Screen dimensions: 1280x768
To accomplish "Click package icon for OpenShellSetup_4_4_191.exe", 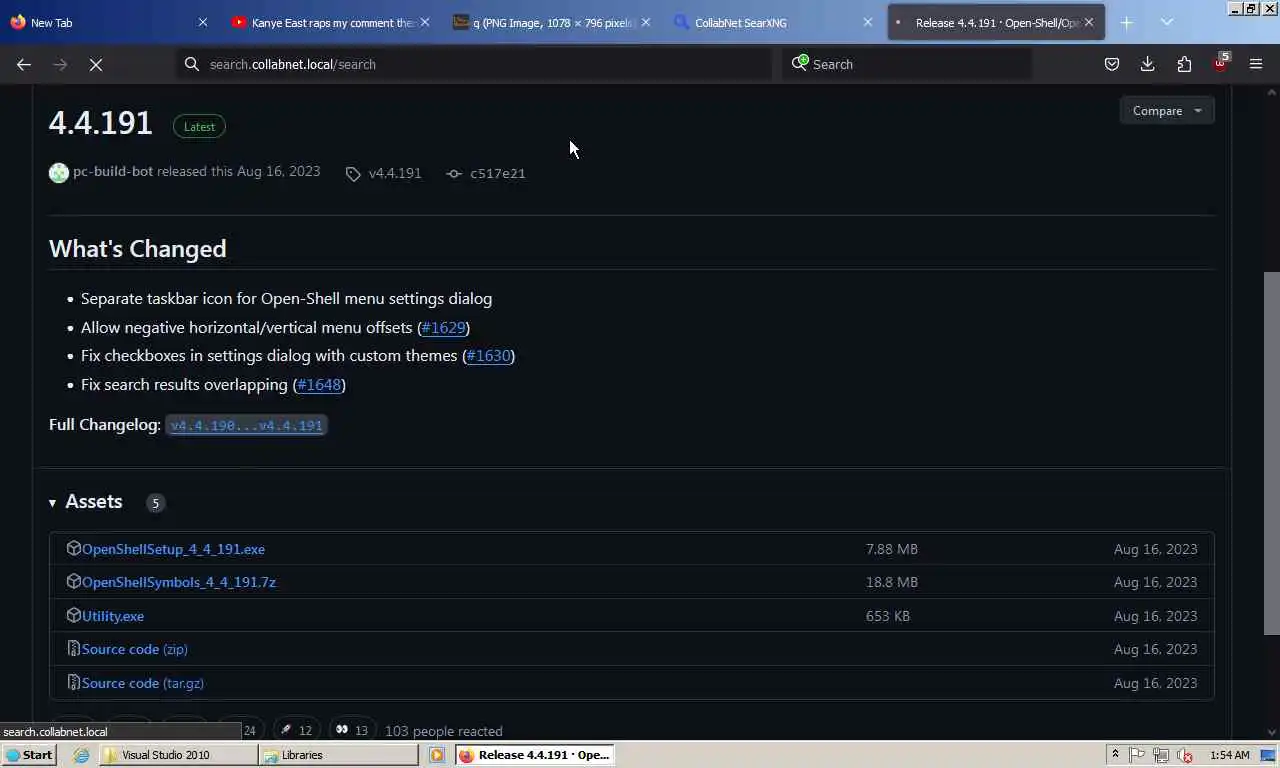I will click(x=73, y=548).
